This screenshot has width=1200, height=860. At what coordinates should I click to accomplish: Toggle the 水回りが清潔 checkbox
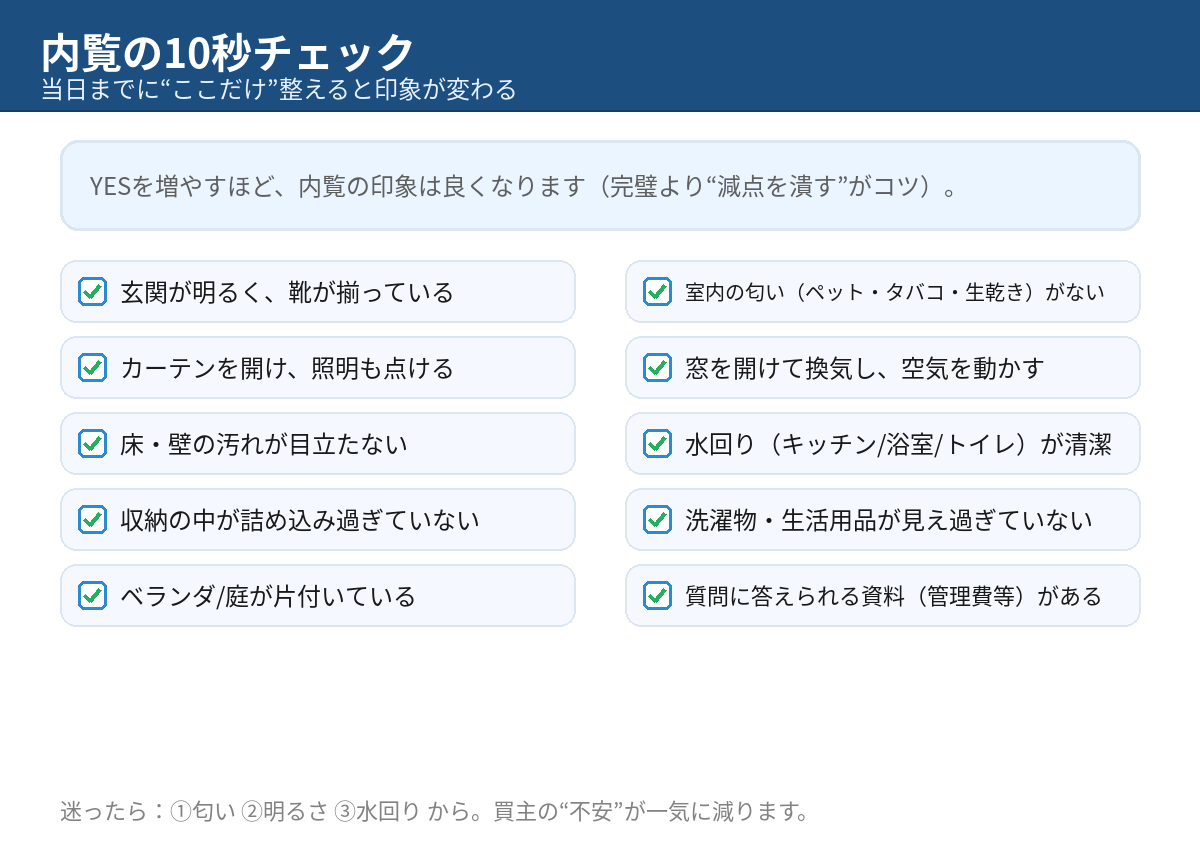tap(658, 444)
